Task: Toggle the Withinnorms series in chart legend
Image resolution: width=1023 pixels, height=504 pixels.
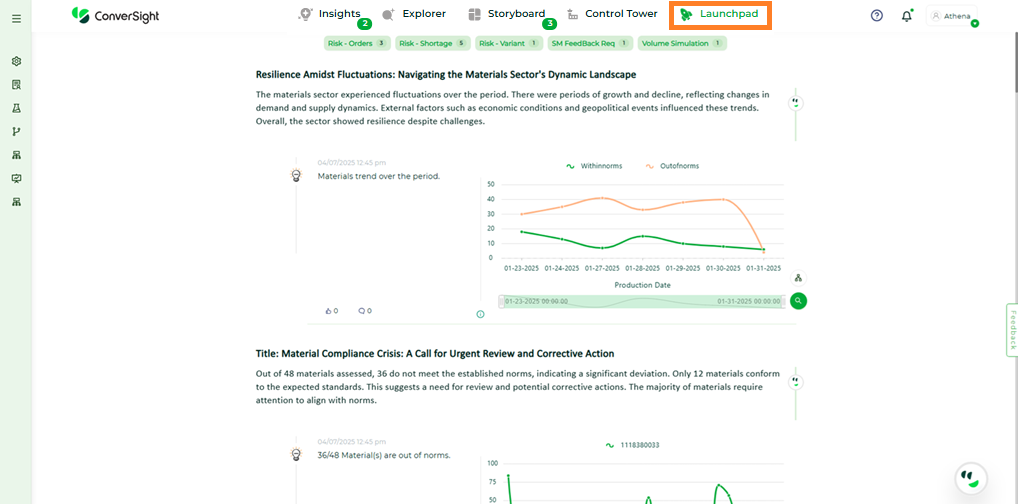Action: point(593,166)
